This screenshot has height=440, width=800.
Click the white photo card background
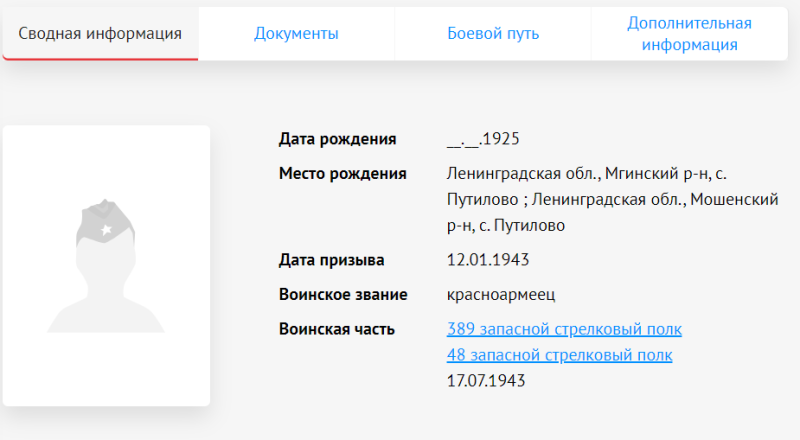pyautogui.click(x=106, y=370)
